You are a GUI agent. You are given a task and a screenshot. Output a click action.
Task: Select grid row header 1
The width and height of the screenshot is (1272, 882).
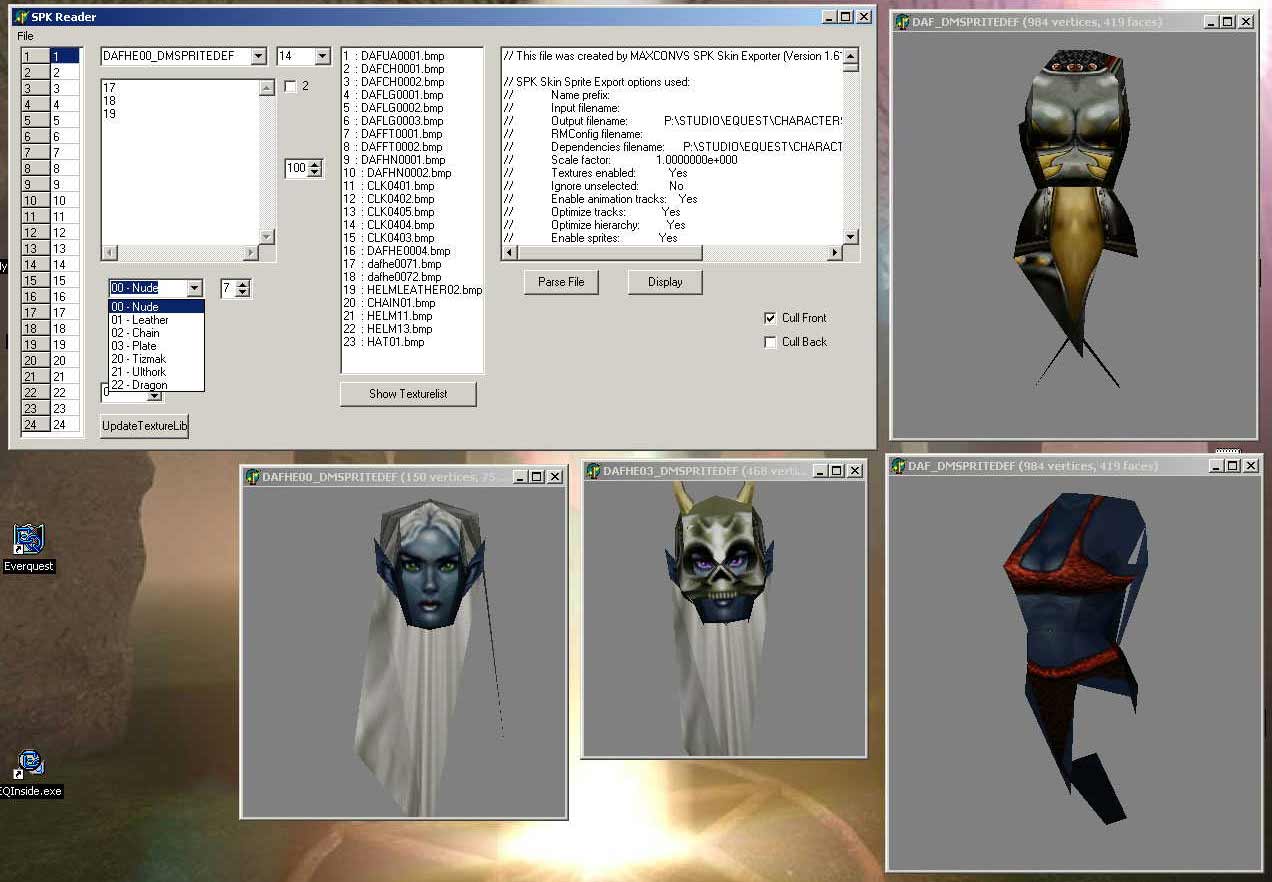pos(35,57)
